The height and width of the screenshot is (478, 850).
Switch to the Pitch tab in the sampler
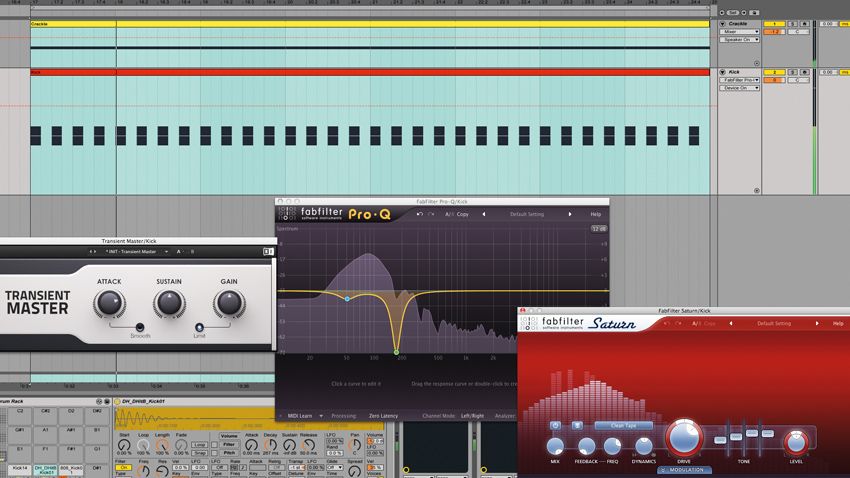pos(229,453)
